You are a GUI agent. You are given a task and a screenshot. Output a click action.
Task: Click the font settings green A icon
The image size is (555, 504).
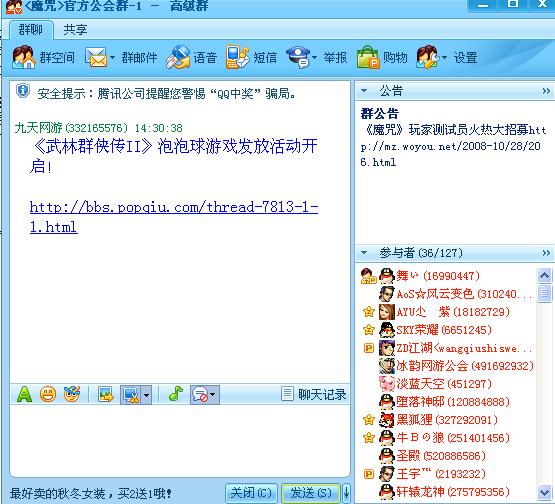[x=24, y=394]
